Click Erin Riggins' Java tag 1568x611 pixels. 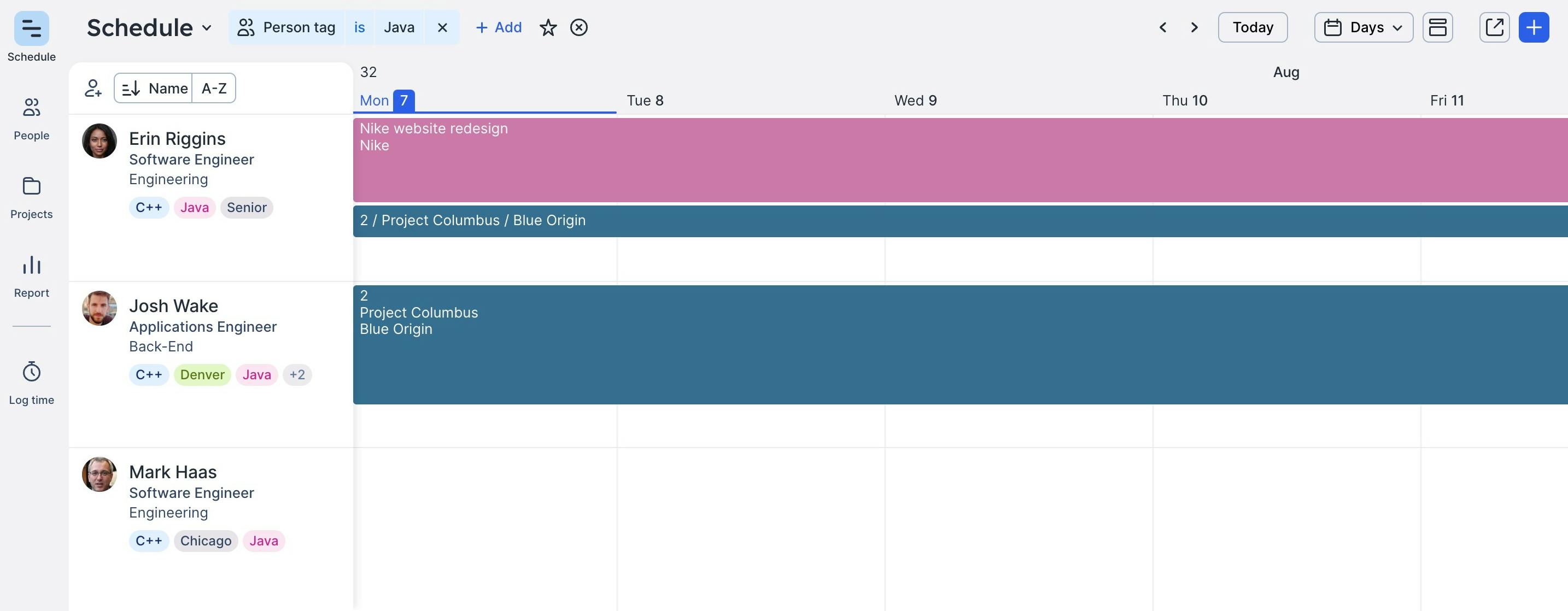pyautogui.click(x=195, y=208)
